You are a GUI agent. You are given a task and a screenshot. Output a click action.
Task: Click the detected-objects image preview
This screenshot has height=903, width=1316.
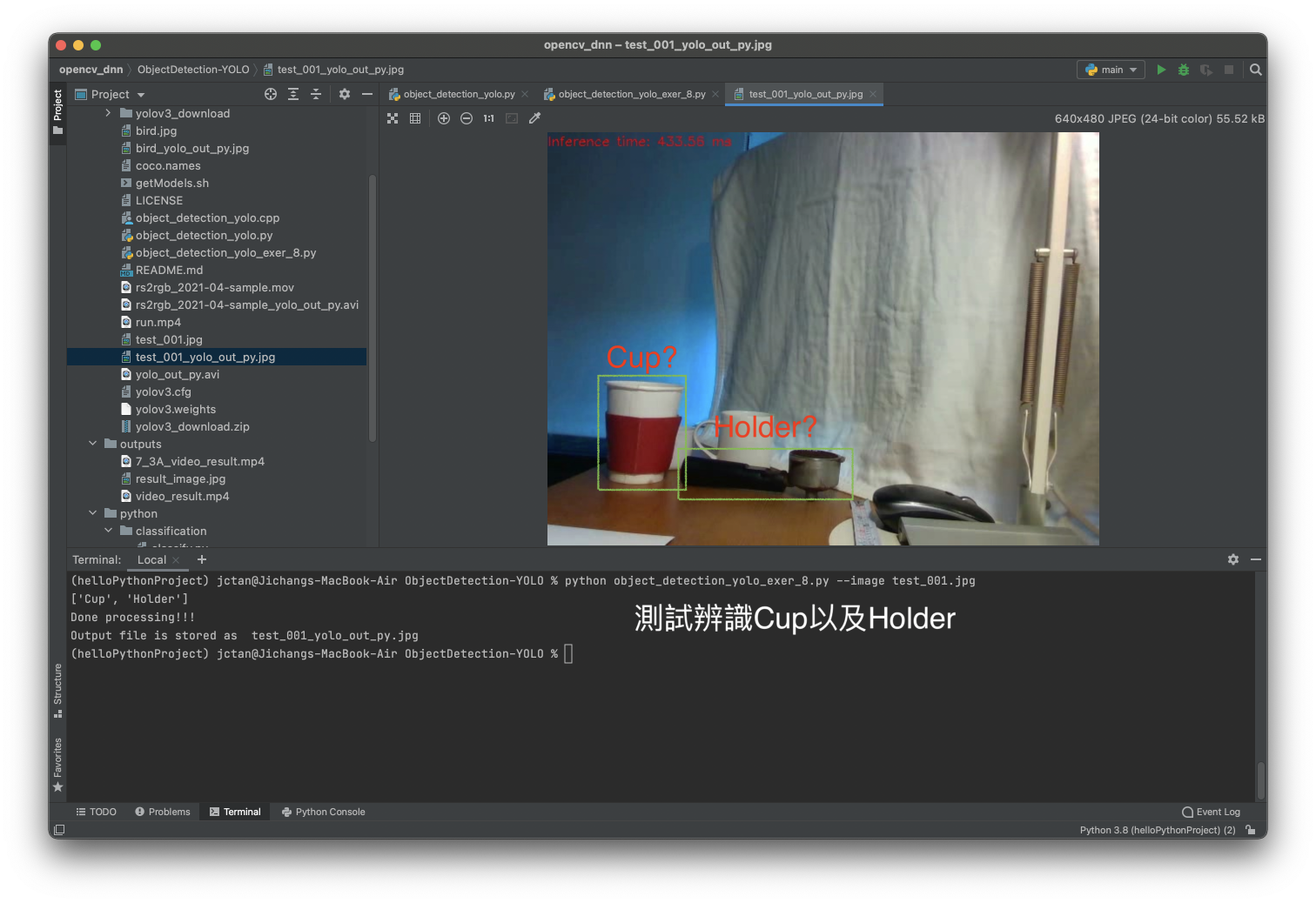(x=822, y=338)
